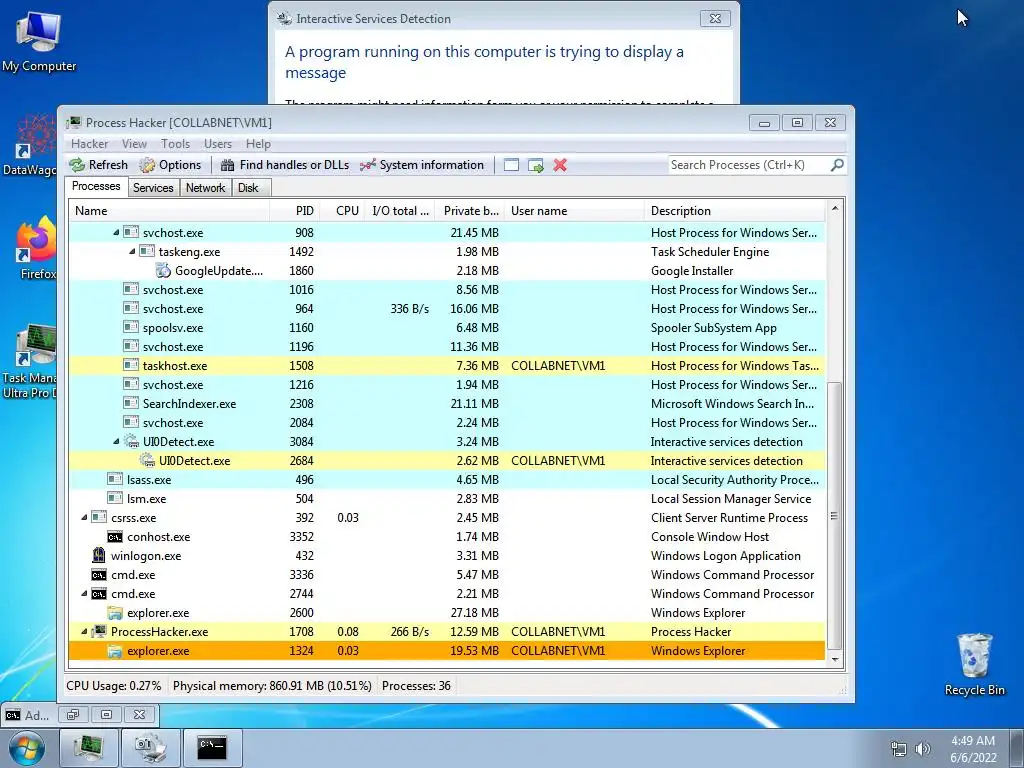Click the Find handles or DLLs binoculars icon

pos(227,165)
